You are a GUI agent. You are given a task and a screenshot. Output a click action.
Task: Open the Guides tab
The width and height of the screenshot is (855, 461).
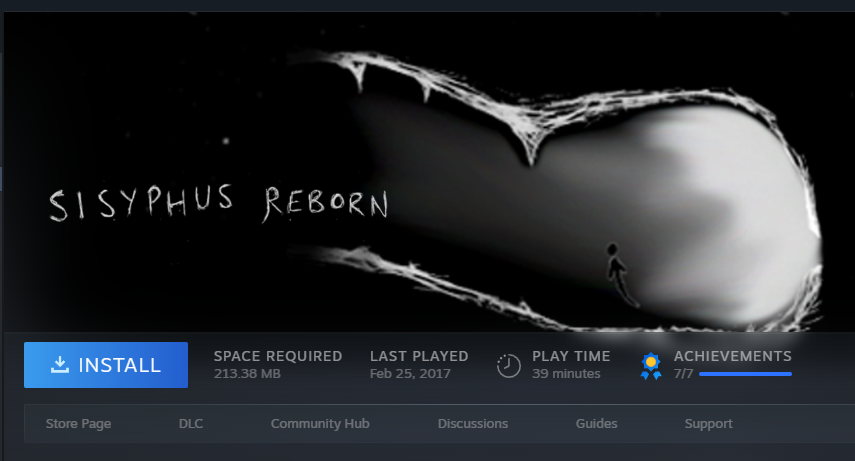(597, 423)
